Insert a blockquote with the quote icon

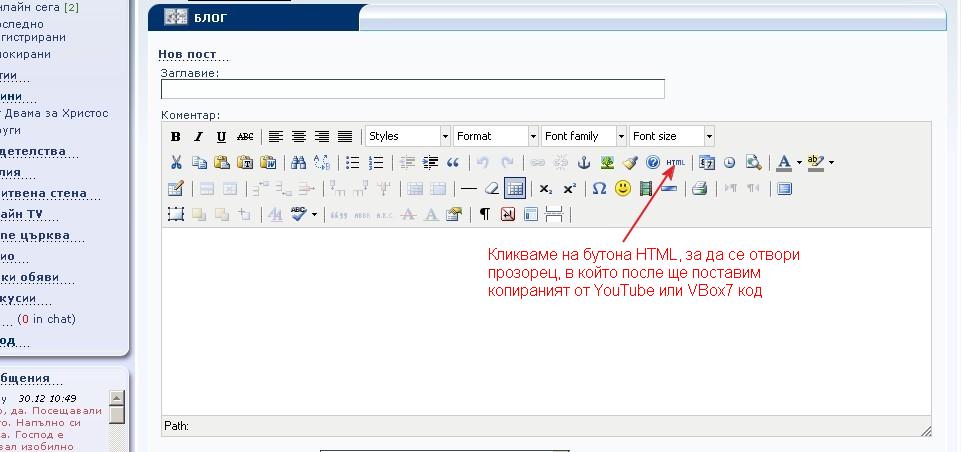pos(453,162)
